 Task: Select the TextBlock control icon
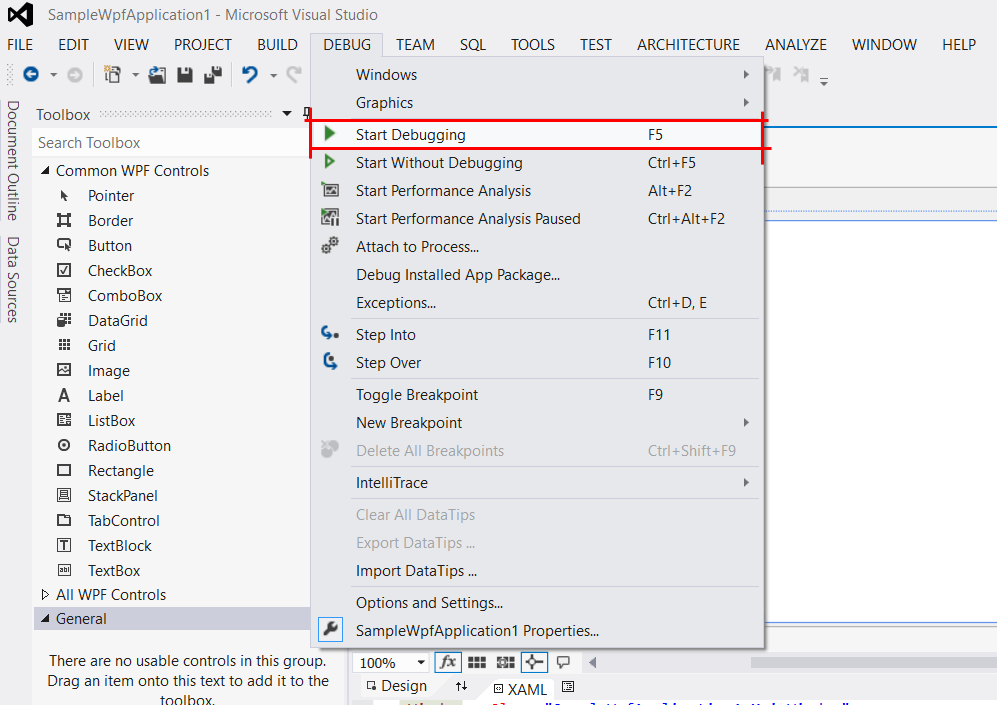click(64, 545)
